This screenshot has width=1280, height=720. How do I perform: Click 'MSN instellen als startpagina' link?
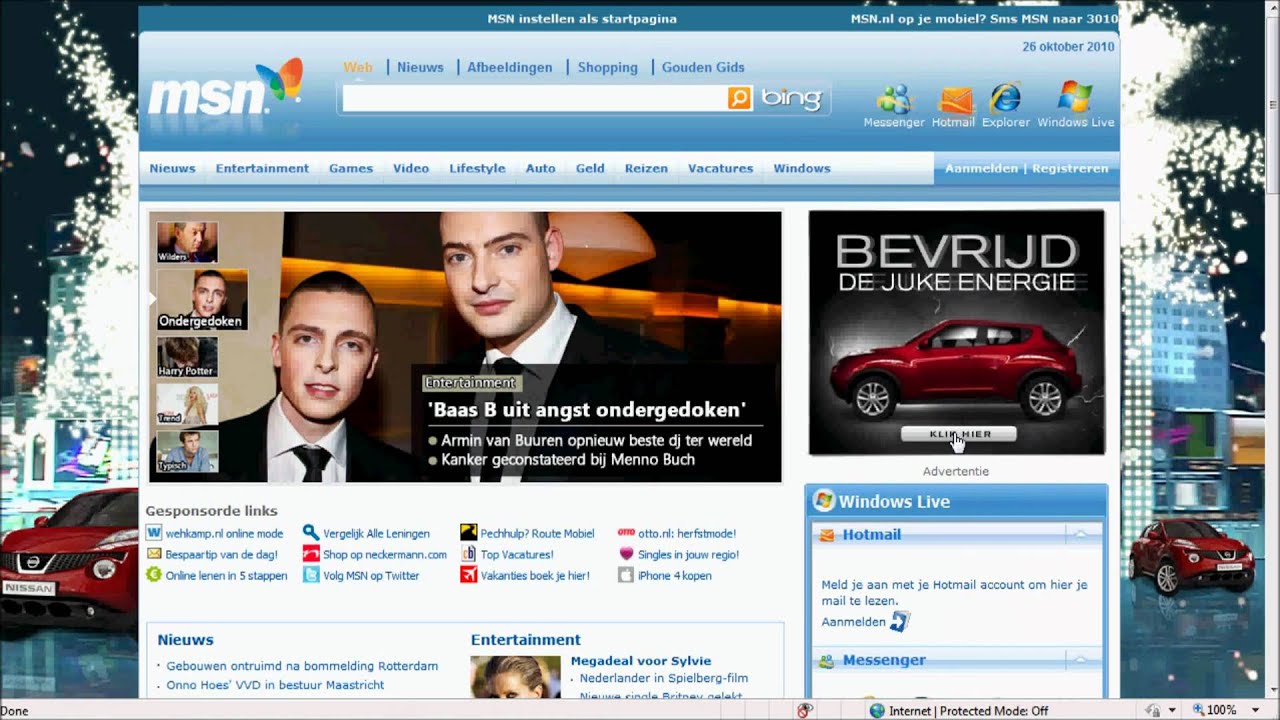[582, 18]
